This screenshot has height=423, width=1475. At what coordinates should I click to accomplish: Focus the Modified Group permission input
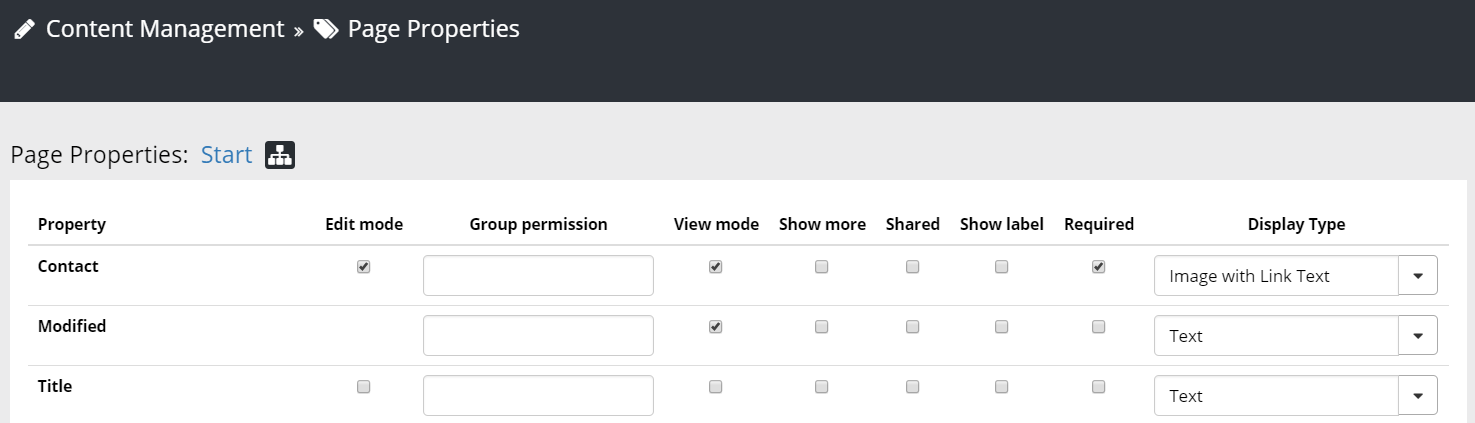[538, 336]
